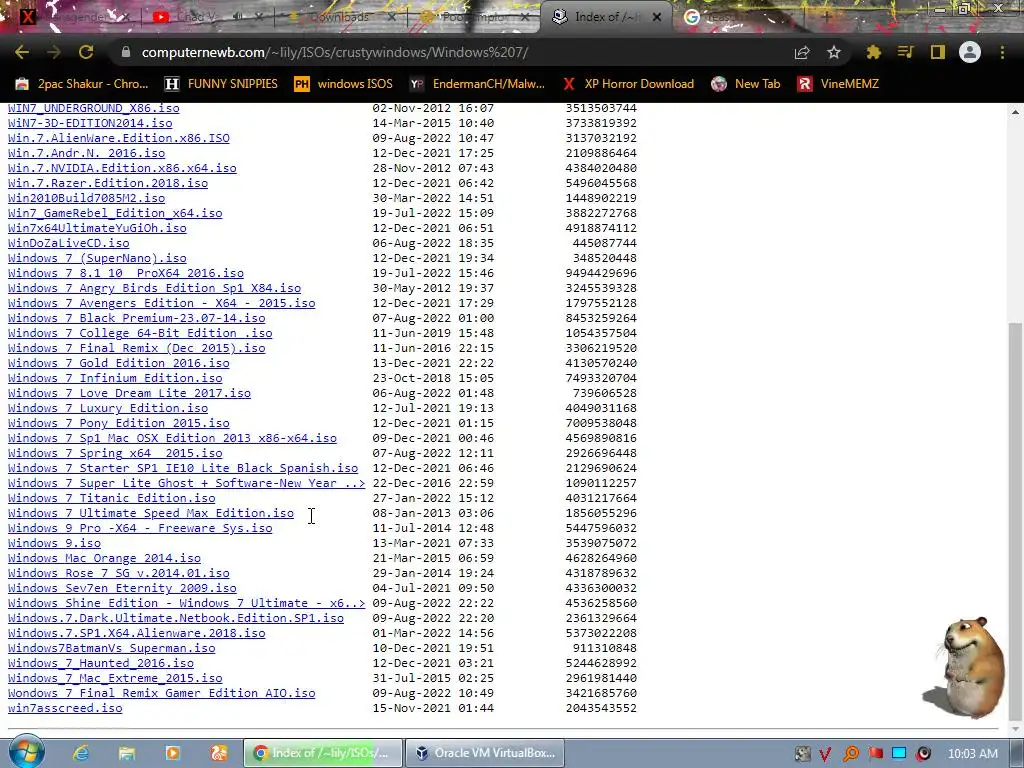Viewport: 1024px width, 768px height.
Task: Click the red V tray icon
Action: 825,754
